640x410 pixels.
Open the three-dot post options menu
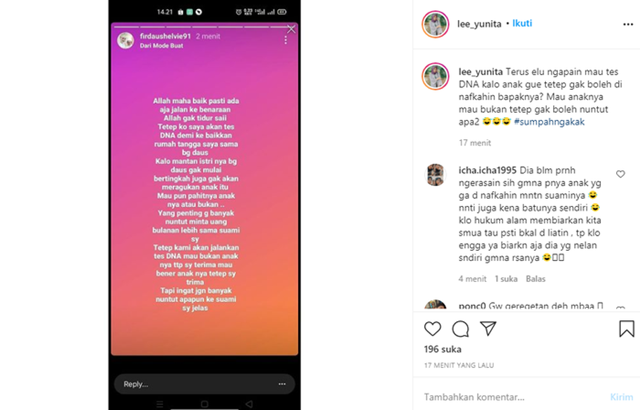[628, 24]
